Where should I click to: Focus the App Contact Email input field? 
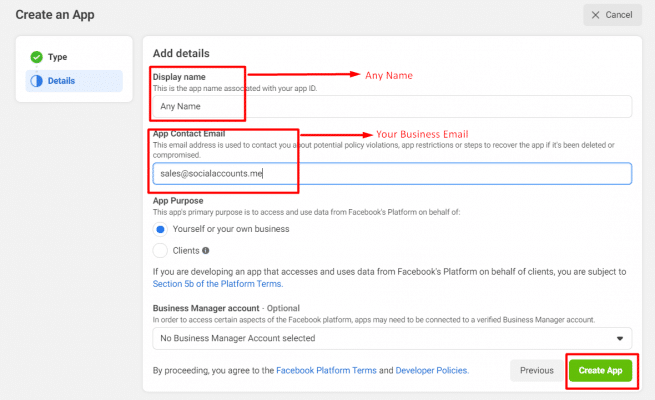click(392, 173)
